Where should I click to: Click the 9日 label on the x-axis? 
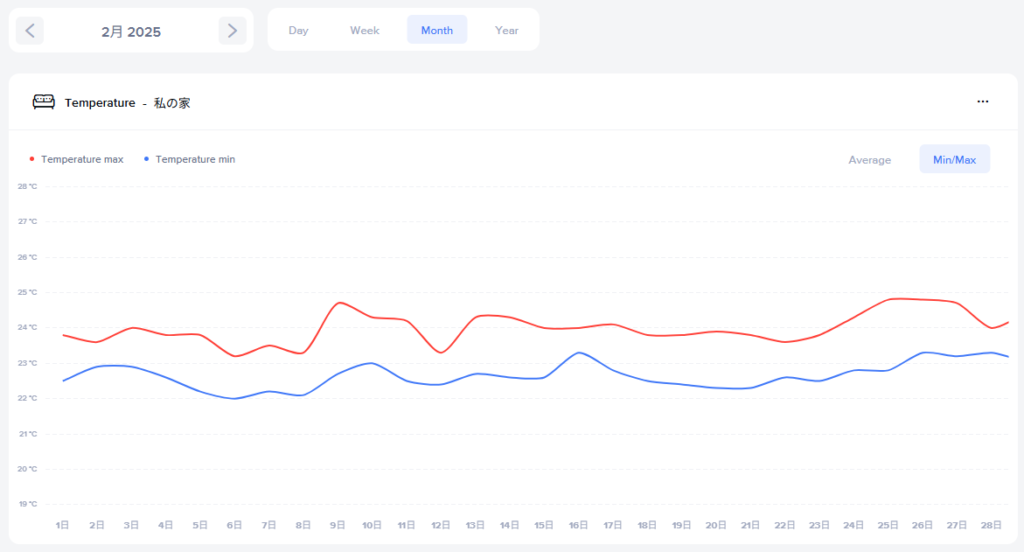pyautogui.click(x=337, y=525)
